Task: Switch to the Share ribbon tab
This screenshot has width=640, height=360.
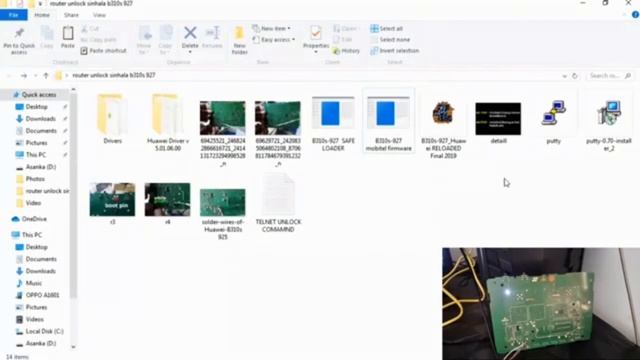Action: click(x=71, y=15)
